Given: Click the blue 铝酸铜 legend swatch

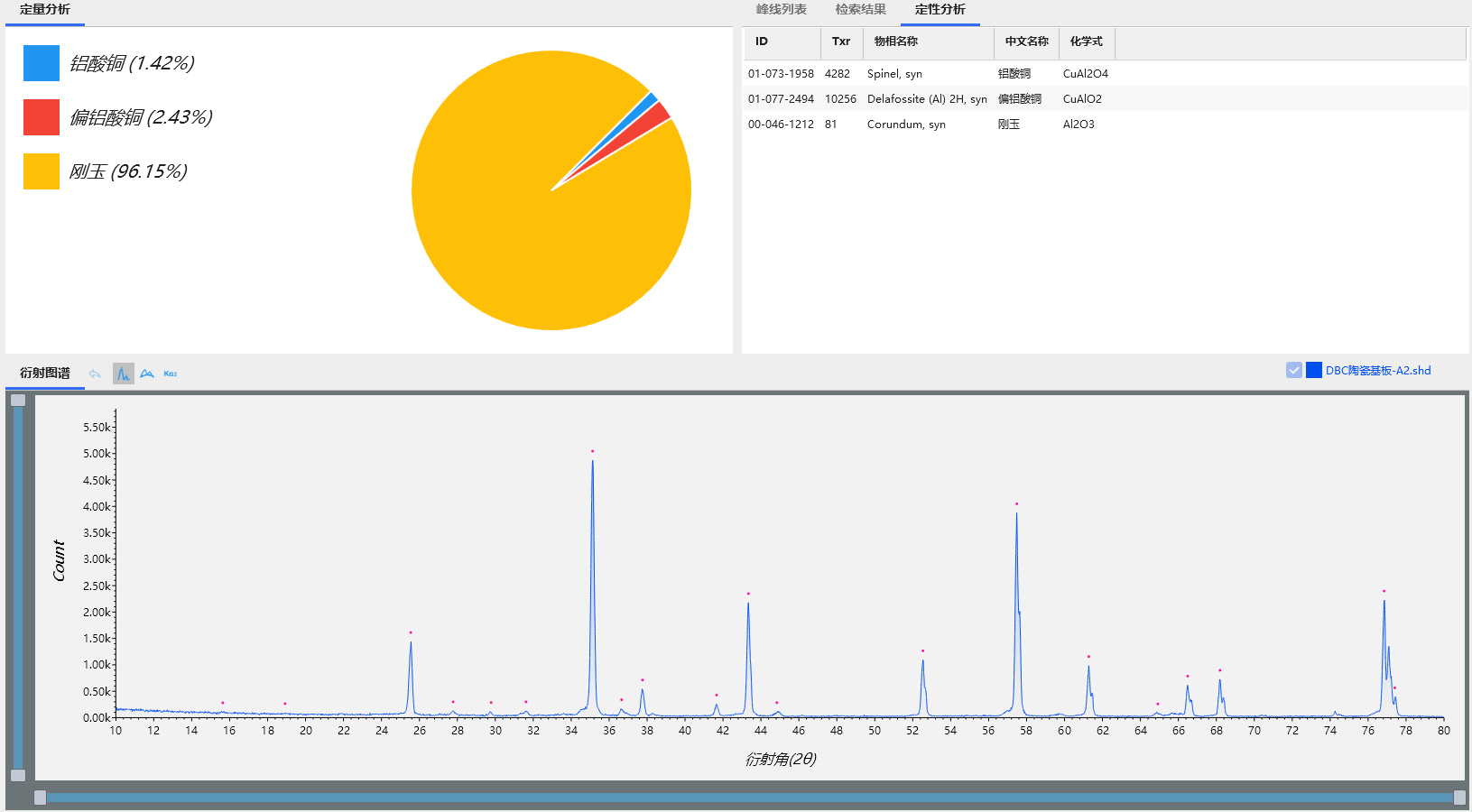Looking at the screenshot, I should coord(42,63).
